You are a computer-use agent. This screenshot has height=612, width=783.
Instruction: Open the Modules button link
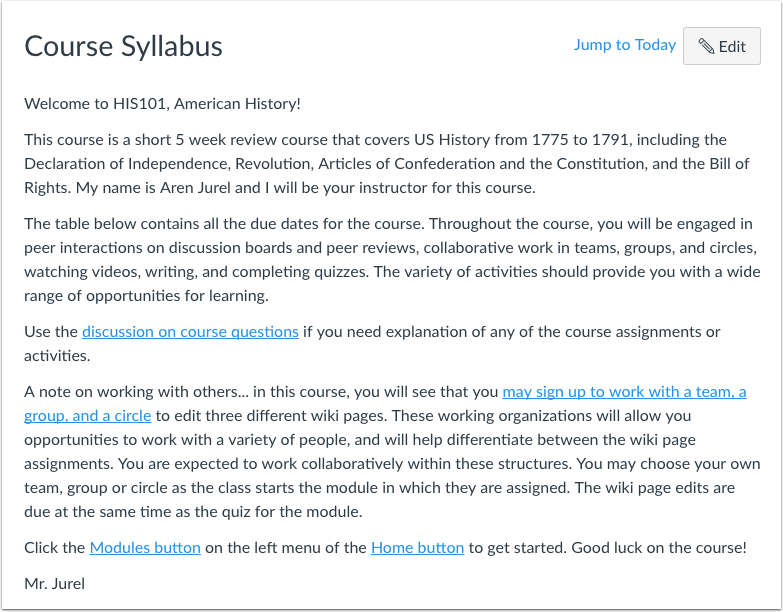(145, 548)
